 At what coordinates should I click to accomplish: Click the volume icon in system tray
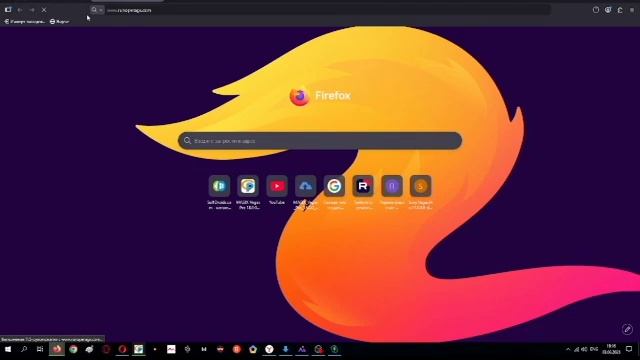(x=584, y=349)
